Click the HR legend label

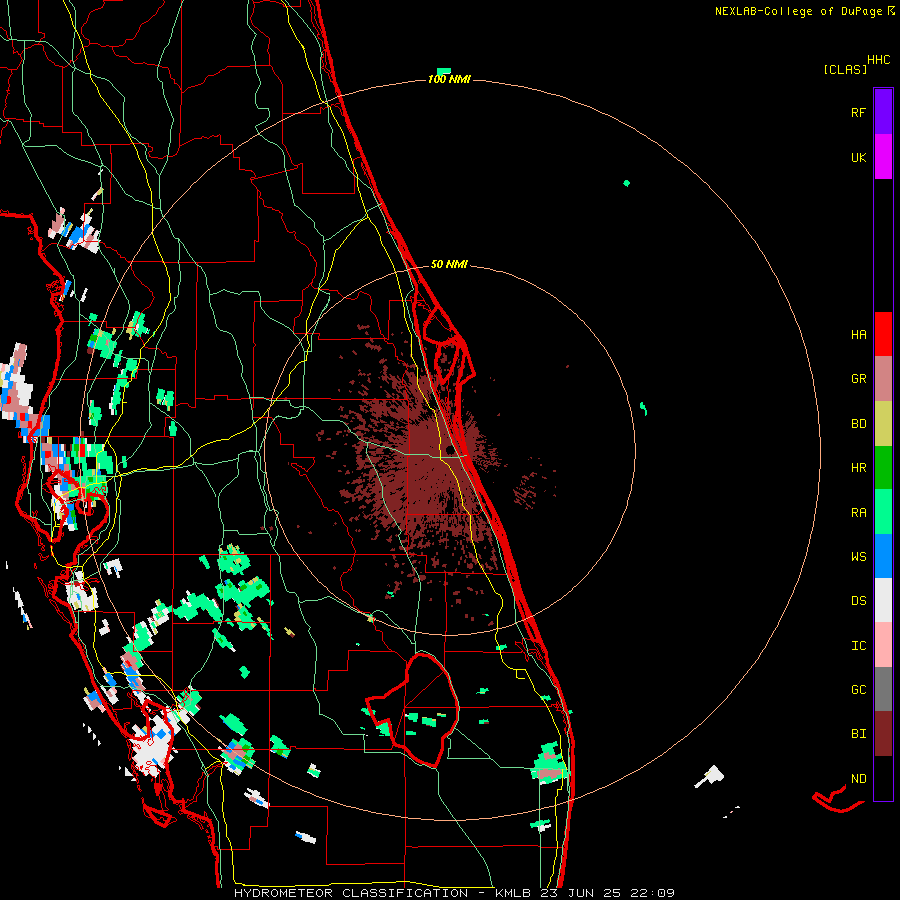tap(858, 468)
